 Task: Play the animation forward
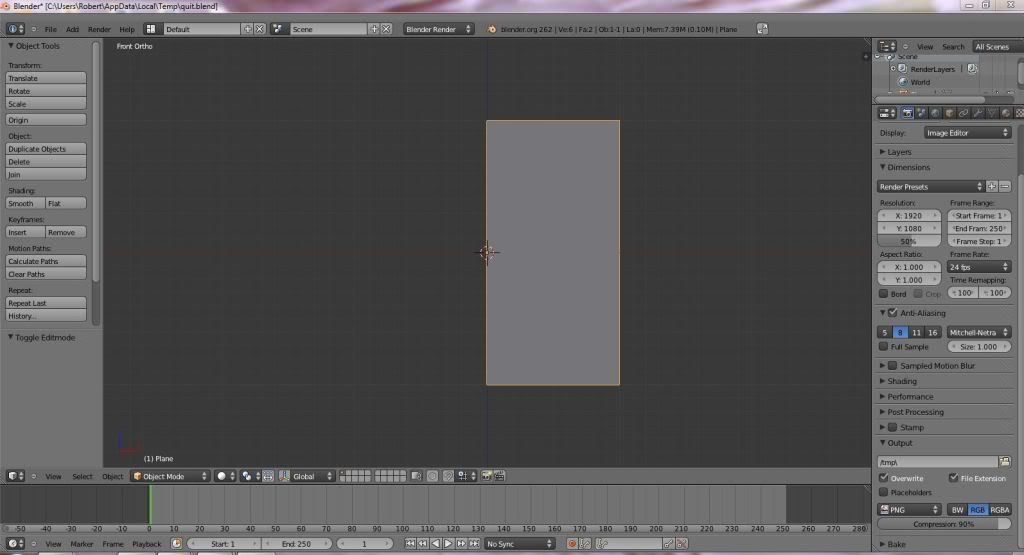pos(448,543)
